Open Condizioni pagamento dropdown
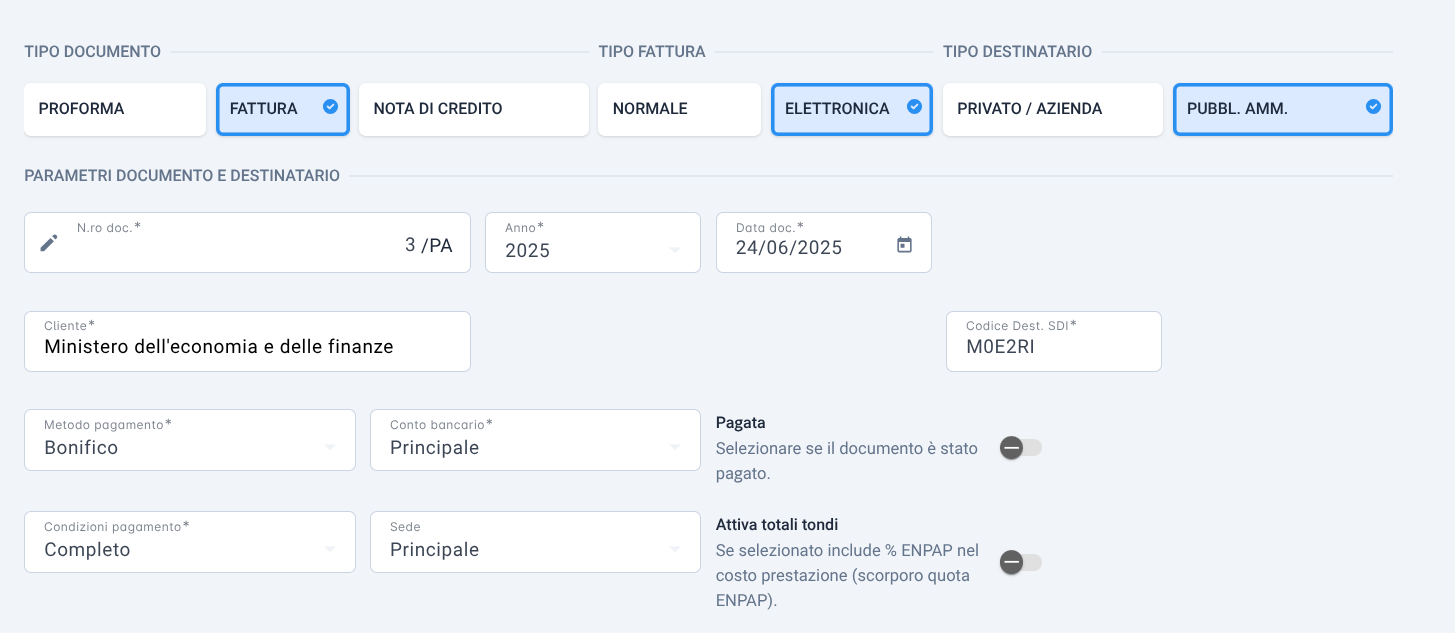This screenshot has width=1455, height=633. point(190,542)
